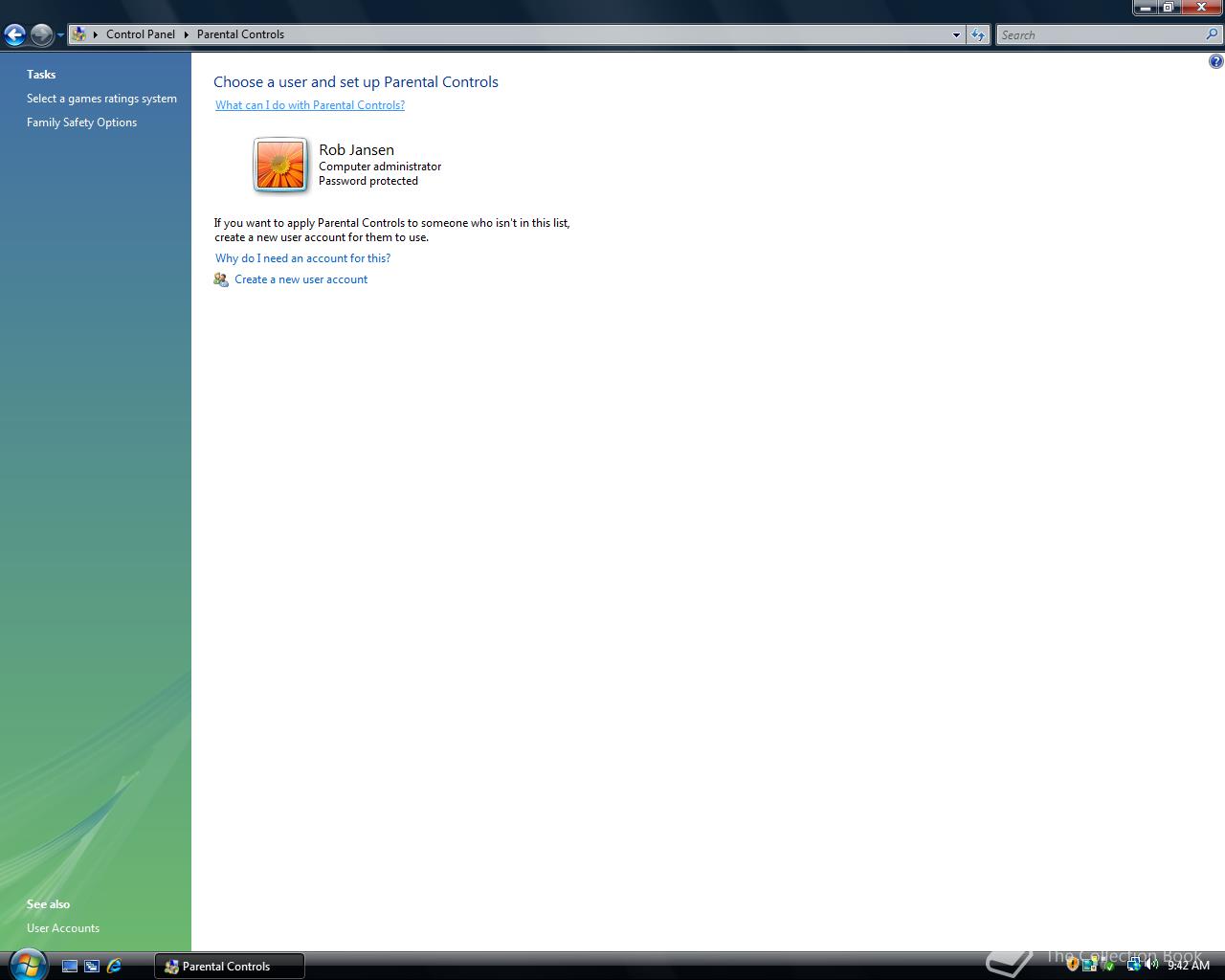Image resolution: width=1225 pixels, height=980 pixels.
Task: Open the recent pages dropdown beside Forward
Action: pyautogui.click(x=60, y=34)
